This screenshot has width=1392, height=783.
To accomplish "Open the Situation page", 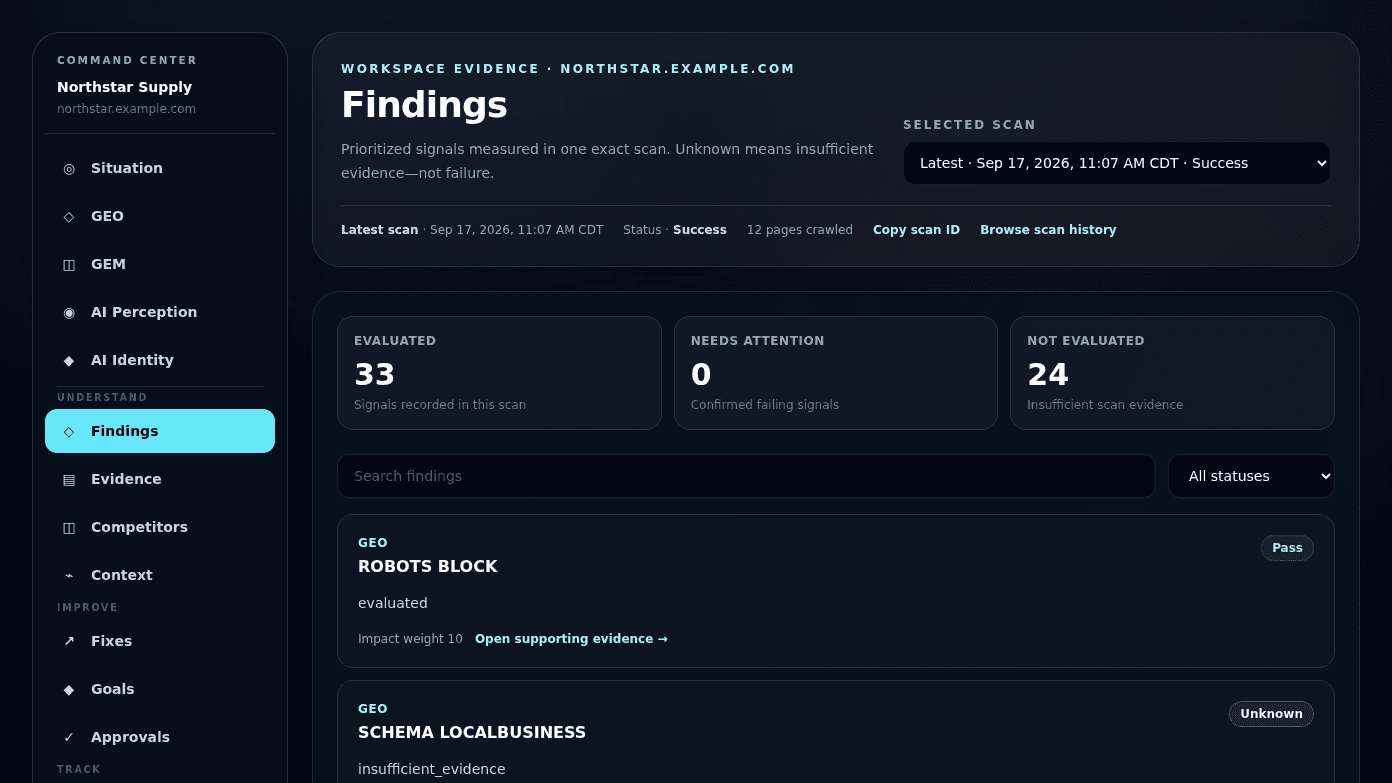I will point(160,168).
